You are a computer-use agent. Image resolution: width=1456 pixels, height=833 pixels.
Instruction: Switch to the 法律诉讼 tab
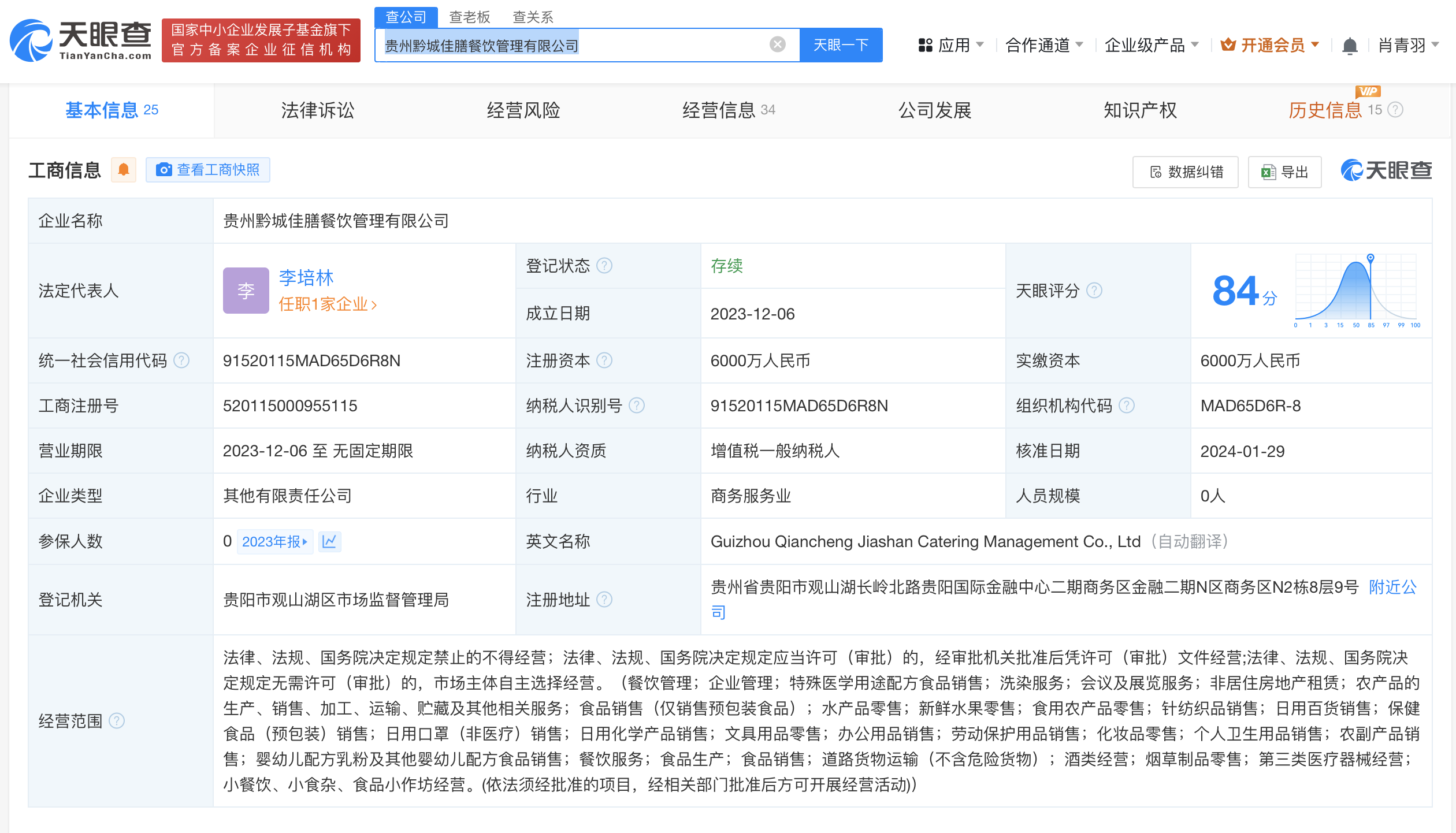click(317, 110)
